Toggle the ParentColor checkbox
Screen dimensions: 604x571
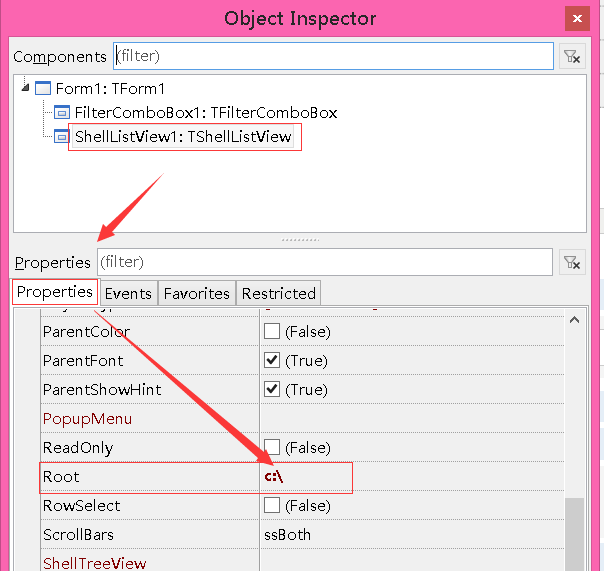272,331
